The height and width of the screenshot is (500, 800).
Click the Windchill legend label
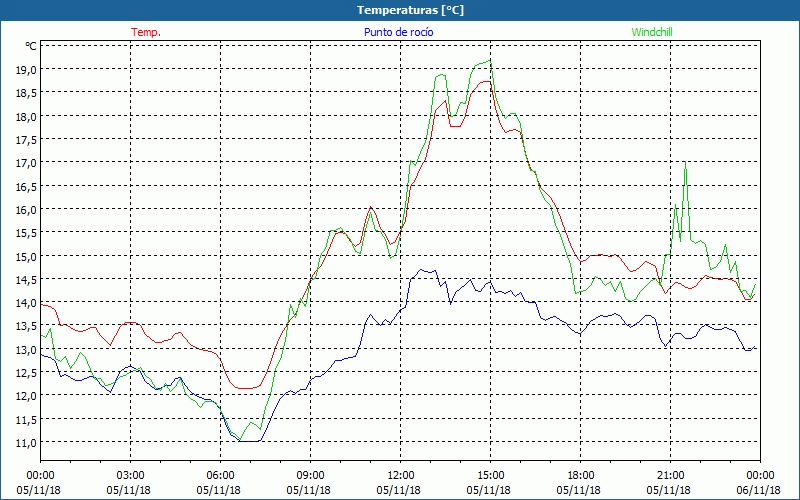tap(652, 32)
